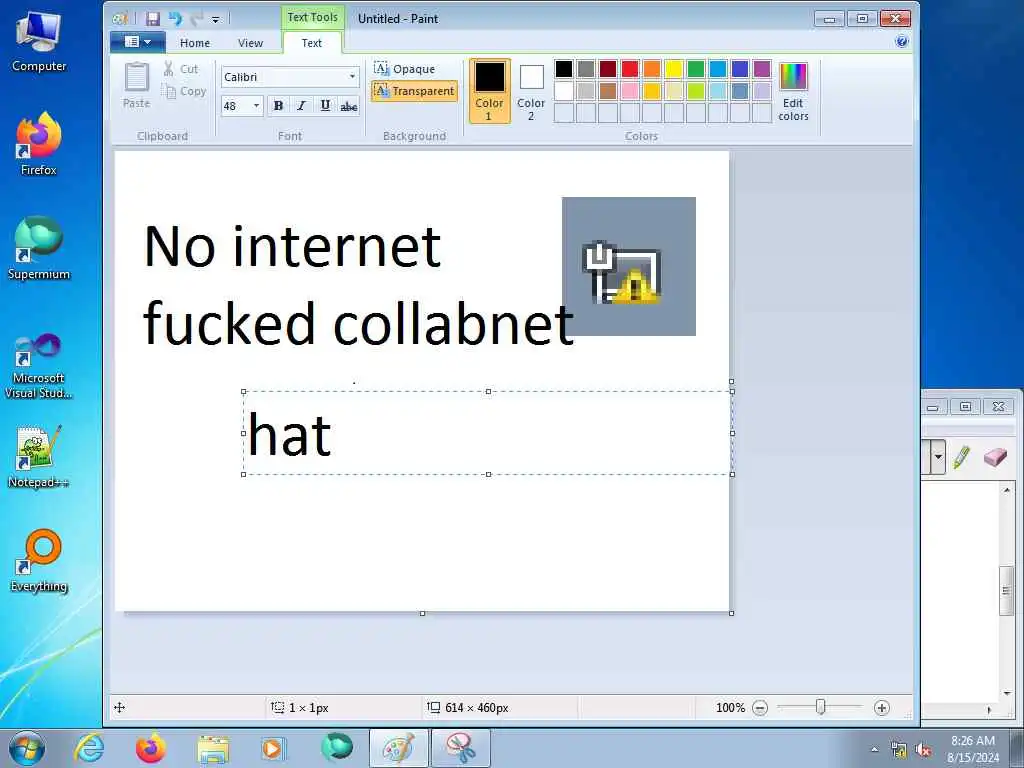The image size is (1024, 768).
Task: Click Firefox on the taskbar
Action: 151,748
